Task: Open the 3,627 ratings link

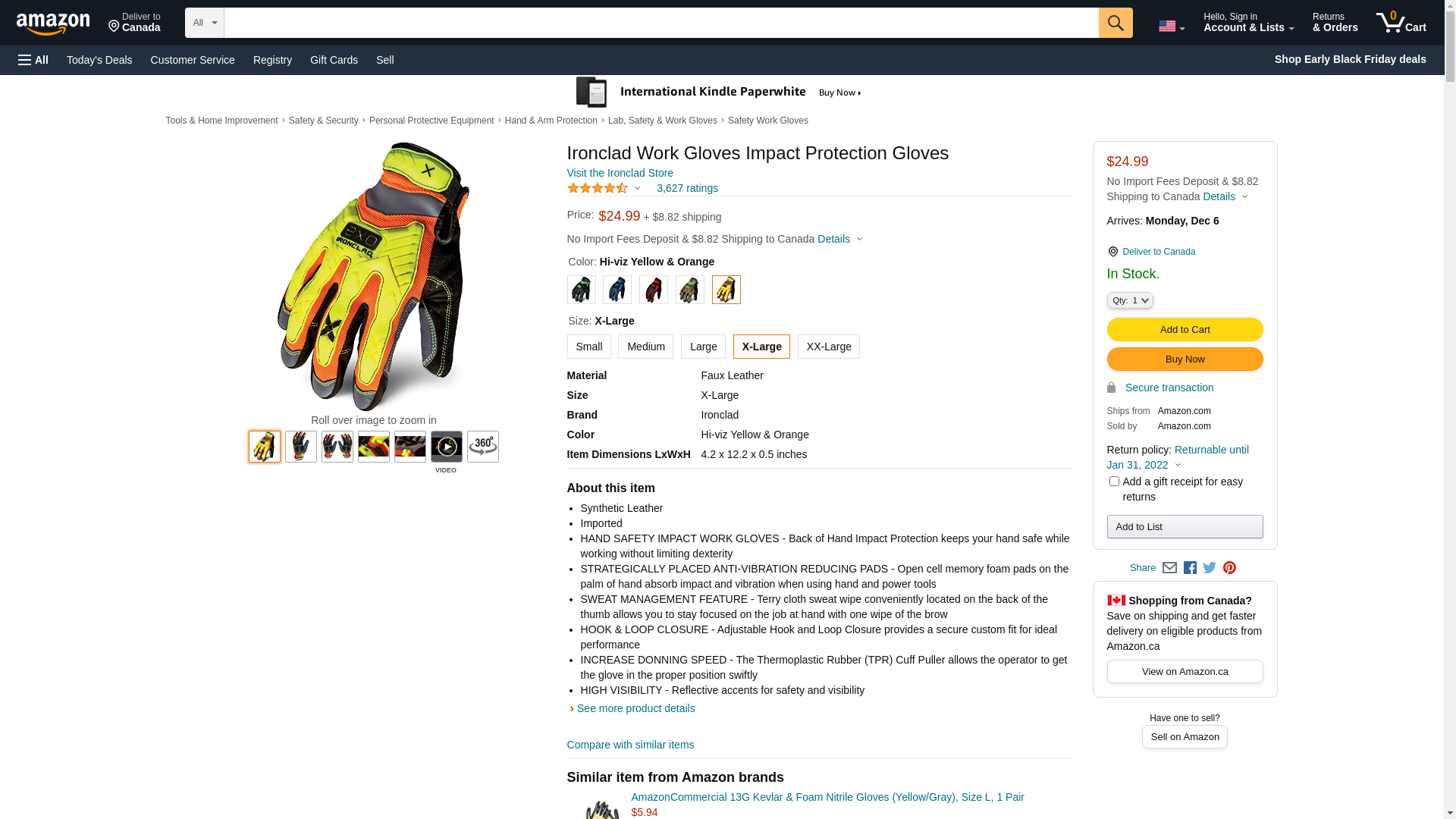Action: click(x=687, y=188)
